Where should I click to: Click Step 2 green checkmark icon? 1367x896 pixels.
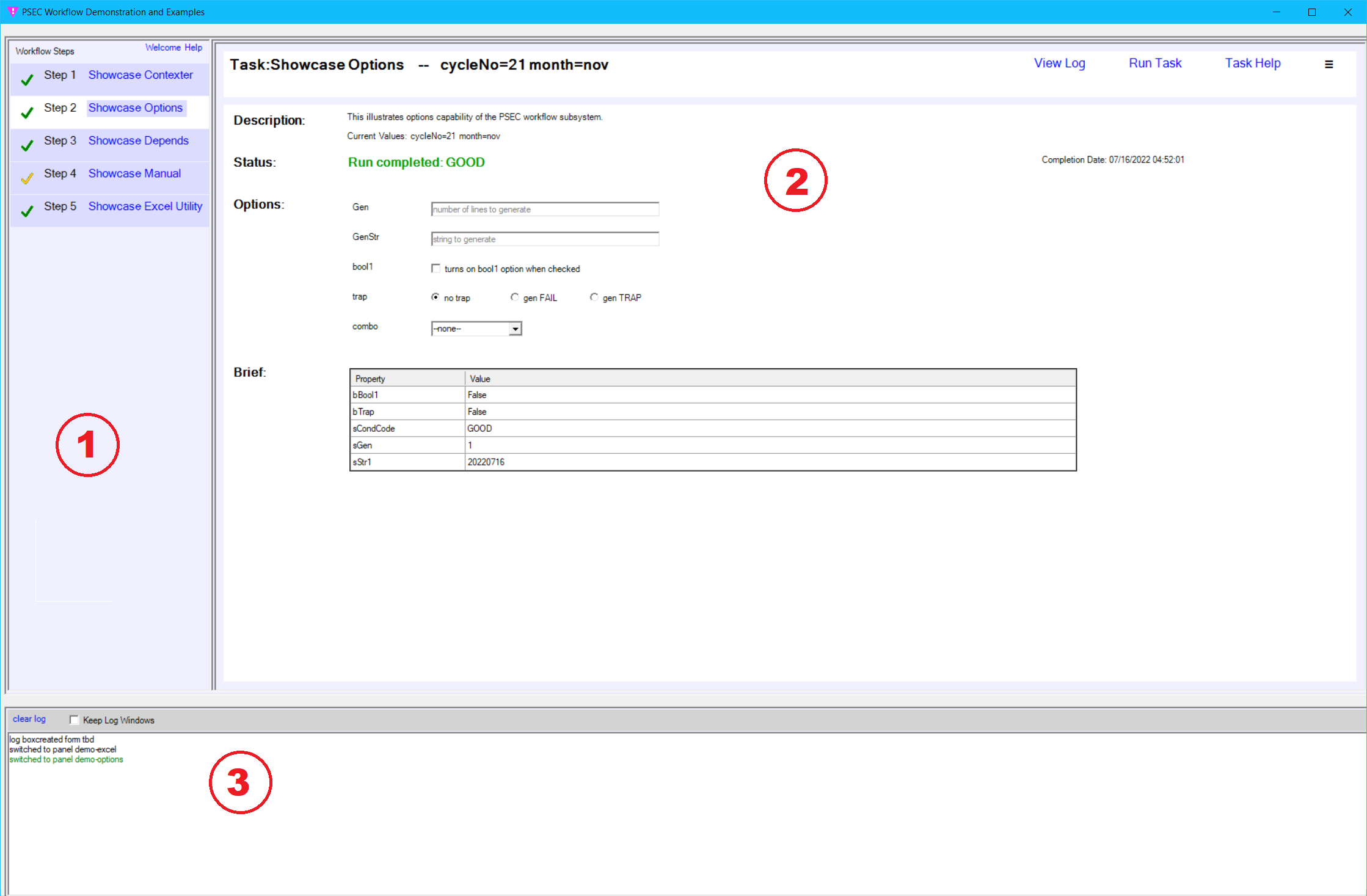(27, 113)
